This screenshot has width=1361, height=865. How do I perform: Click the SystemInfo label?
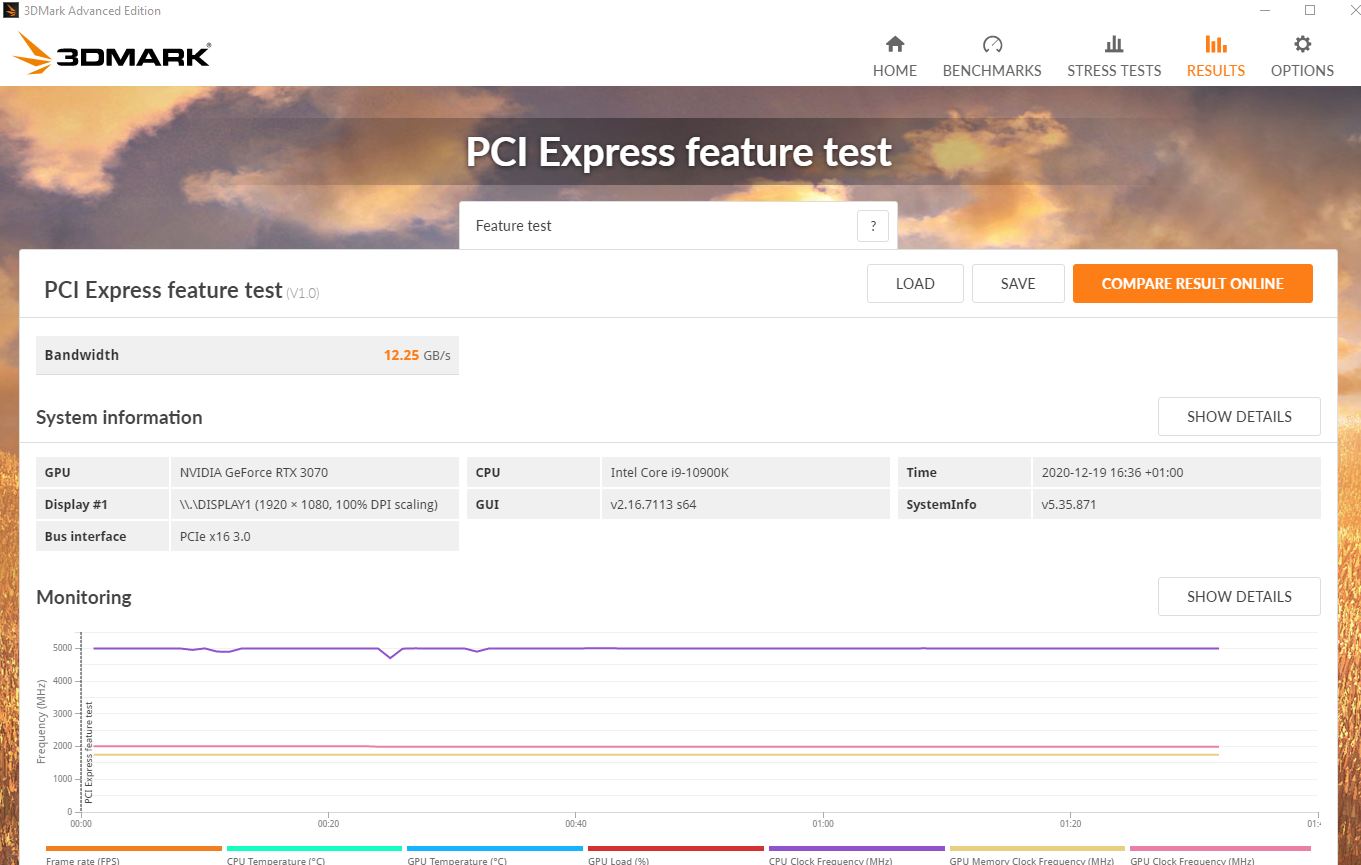941,505
